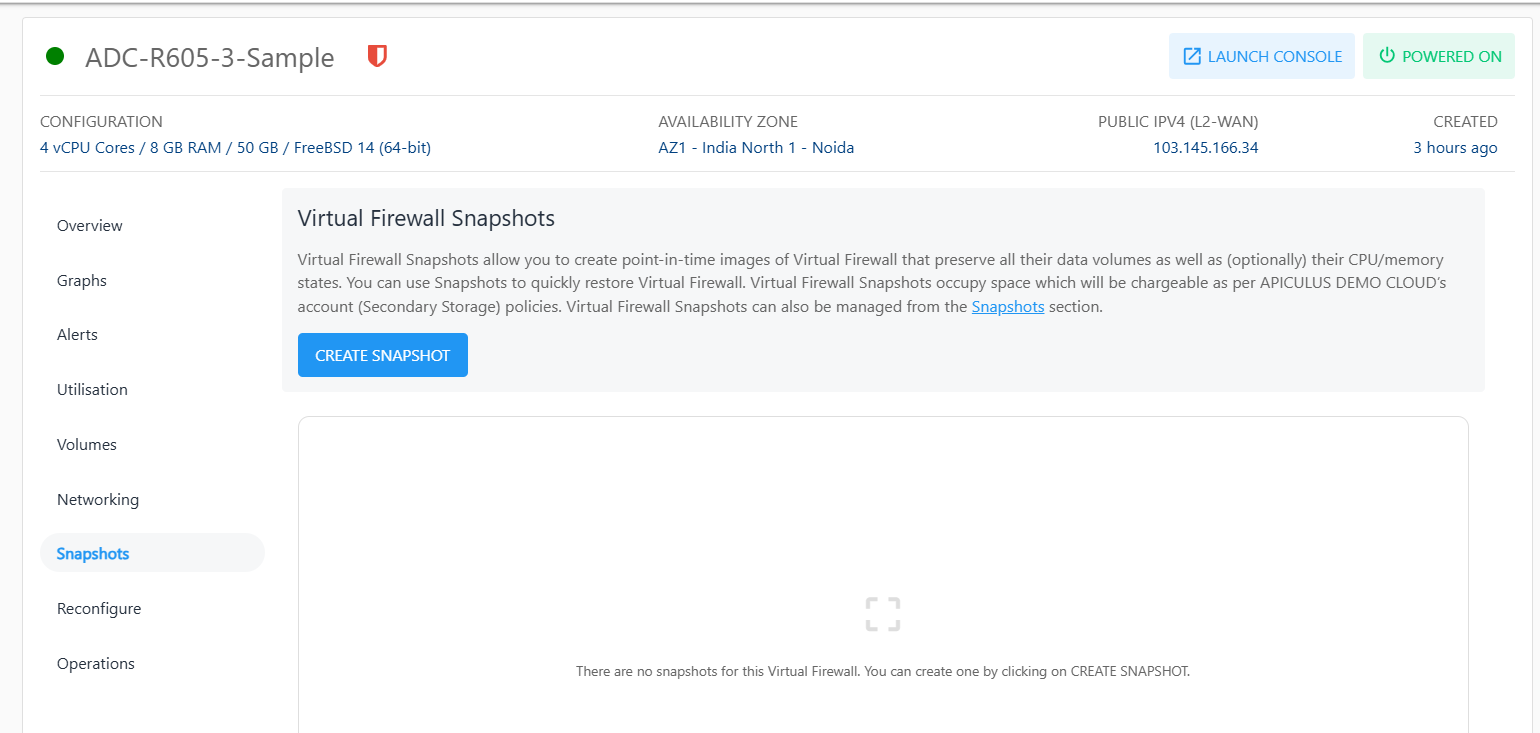Screen dimensions: 1540x733
Task: Show the Networking section
Action: 98,500
